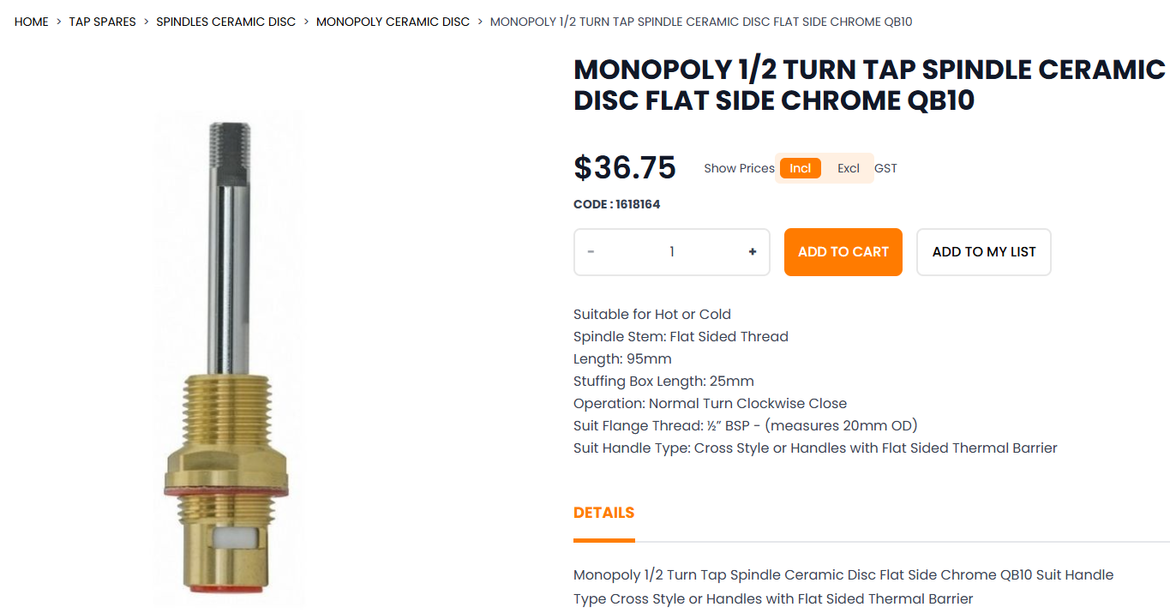The height and width of the screenshot is (614, 1170).
Task: Open the MONOPOLY CERAMIC DISC category
Action: [x=393, y=21]
